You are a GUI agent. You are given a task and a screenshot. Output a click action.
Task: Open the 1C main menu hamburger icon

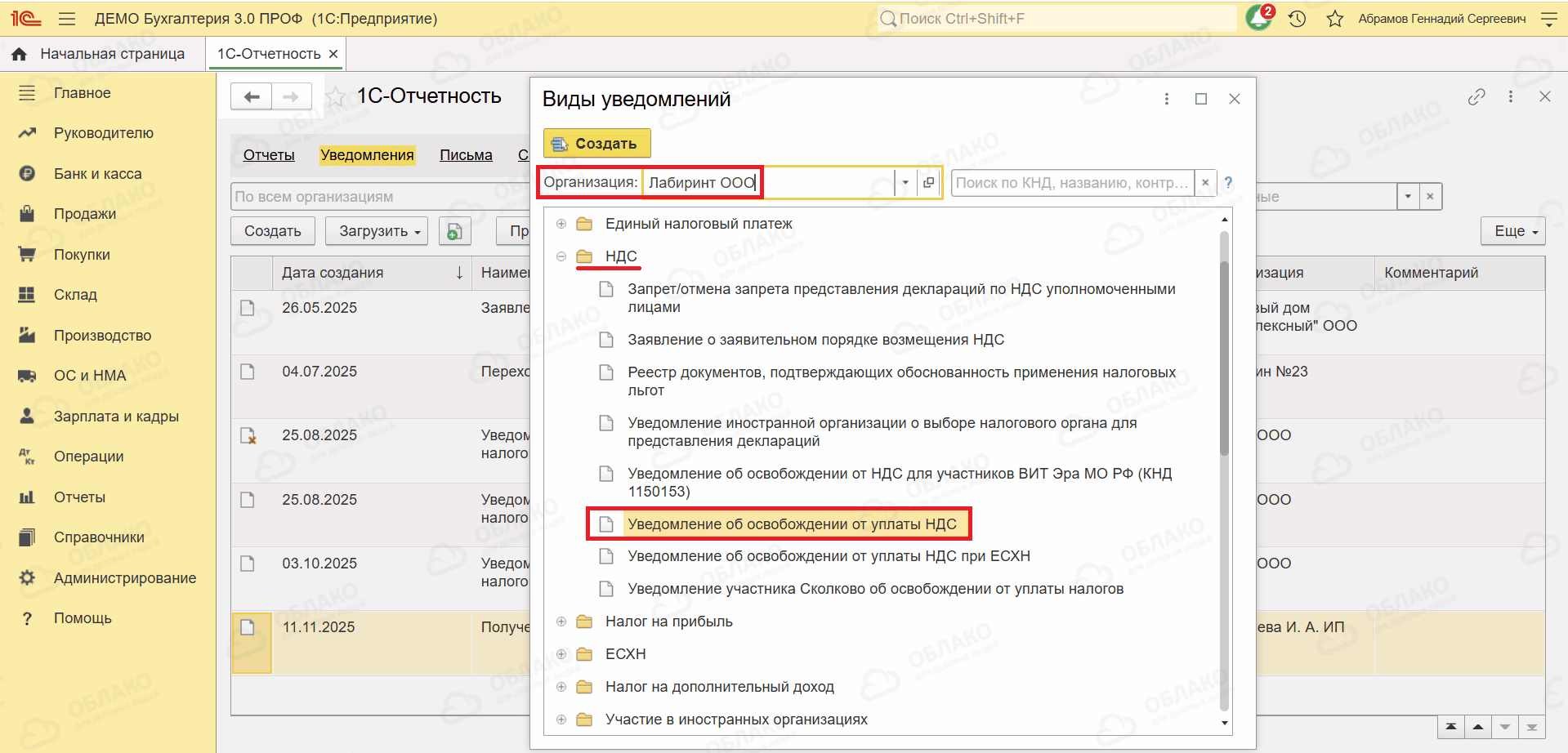click(x=67, y=19)
